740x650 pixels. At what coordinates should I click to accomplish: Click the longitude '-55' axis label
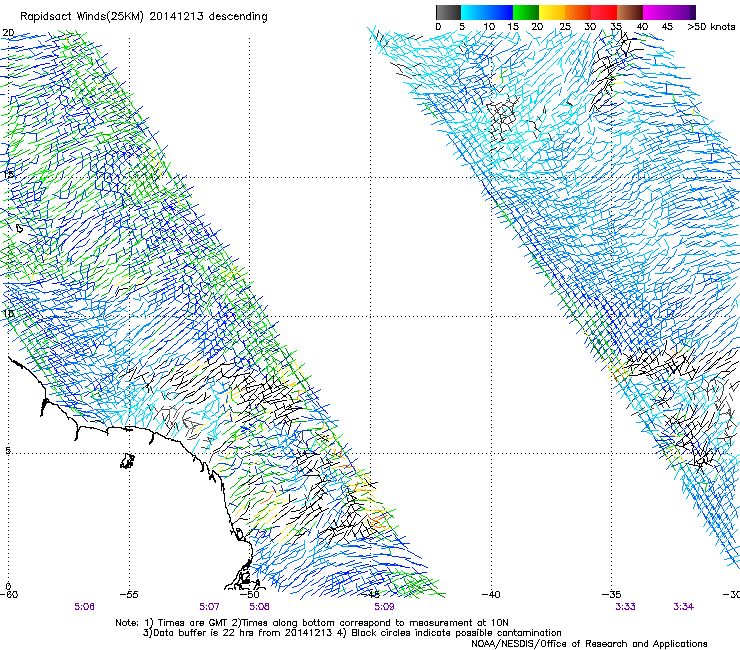tap(129, 595)
